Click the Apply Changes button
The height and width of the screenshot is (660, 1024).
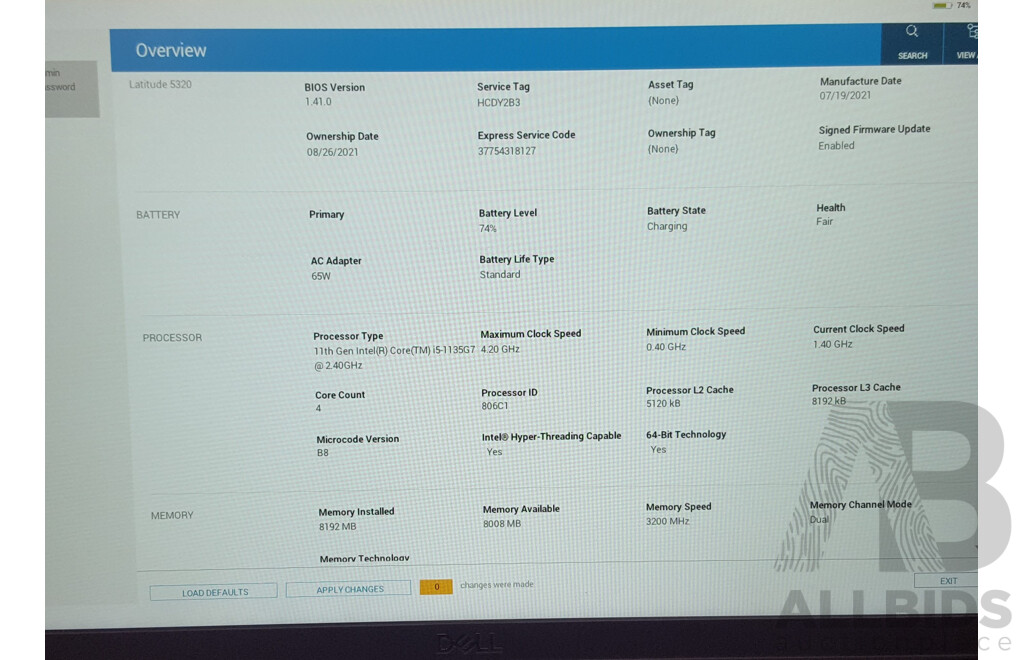tap(349, 589)
